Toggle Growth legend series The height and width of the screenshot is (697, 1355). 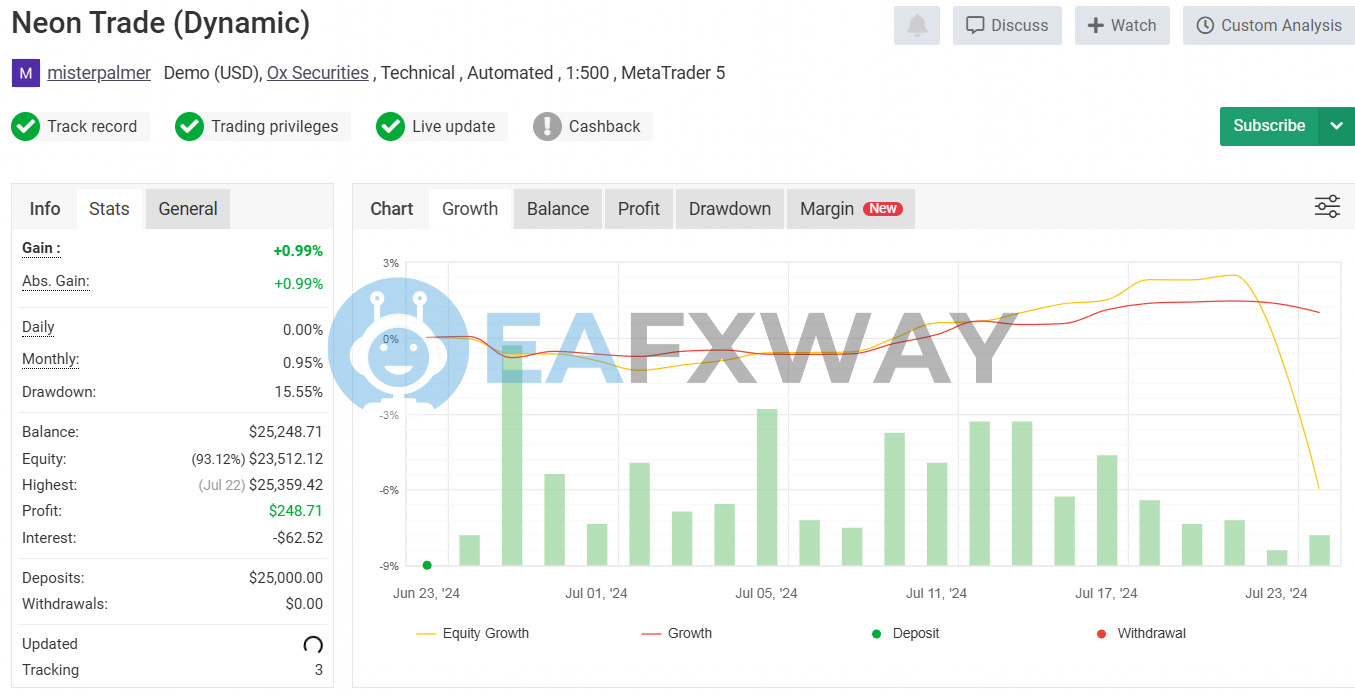click(676, 633)
